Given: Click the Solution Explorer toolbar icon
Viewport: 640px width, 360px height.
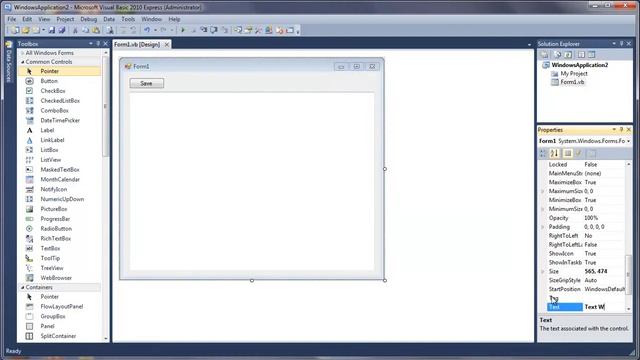Looking at the screenshot, I should coord(238,30).
